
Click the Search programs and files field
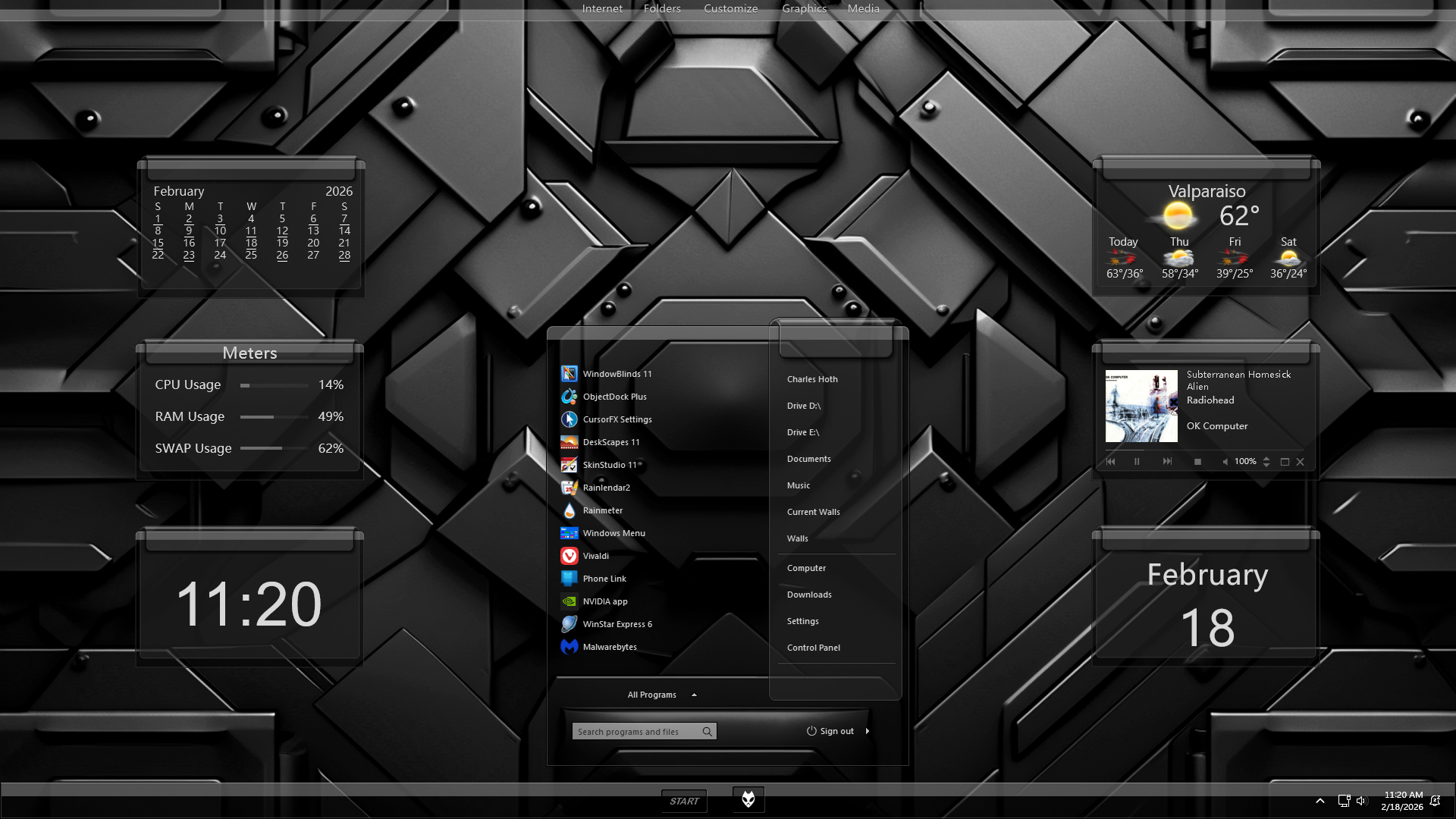pyautogui.click(x=635, y=732)
